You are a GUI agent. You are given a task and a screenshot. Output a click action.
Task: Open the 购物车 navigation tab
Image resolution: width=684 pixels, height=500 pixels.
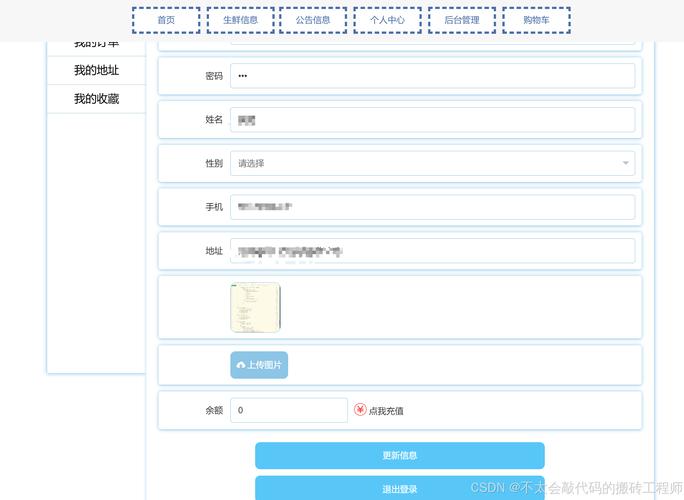[x=537, y=20]
